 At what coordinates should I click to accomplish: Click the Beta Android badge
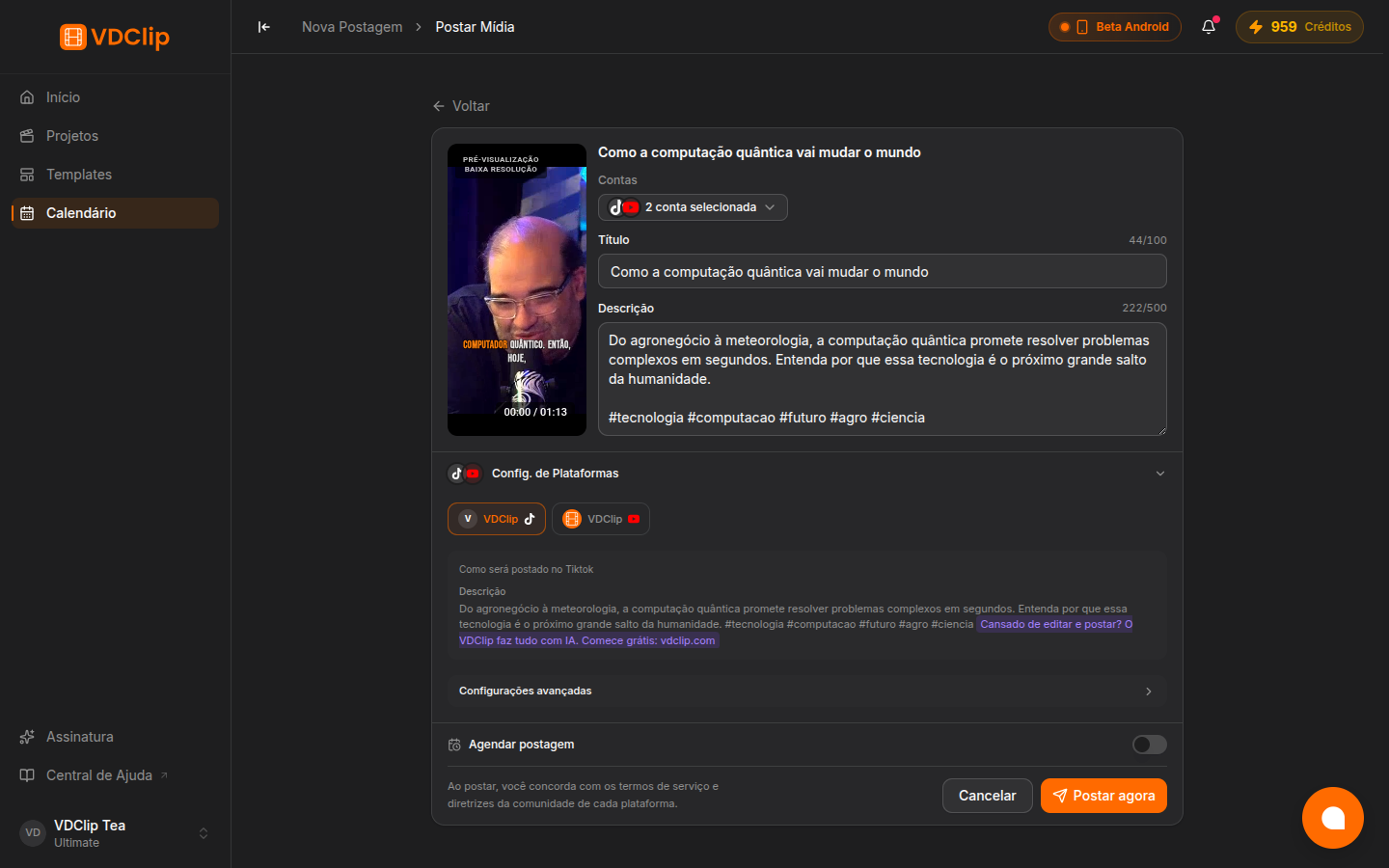(x=1115, y=27)
